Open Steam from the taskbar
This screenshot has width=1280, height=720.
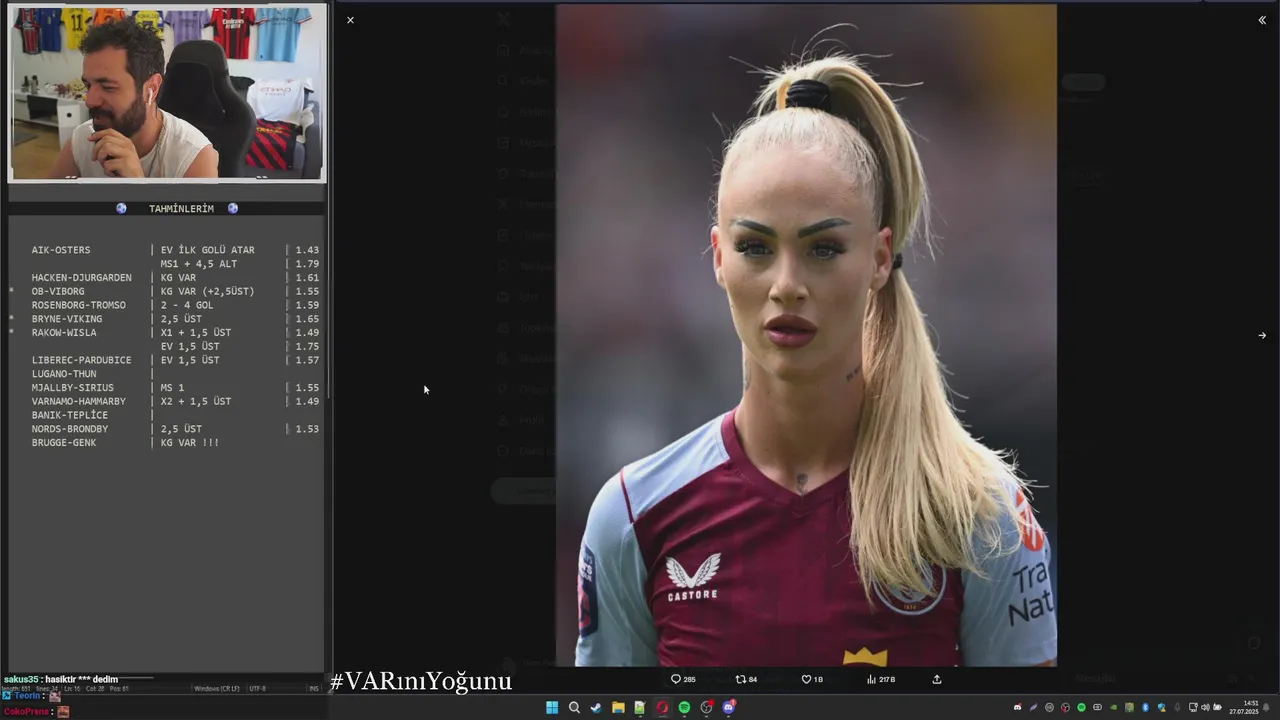(596, 707)
